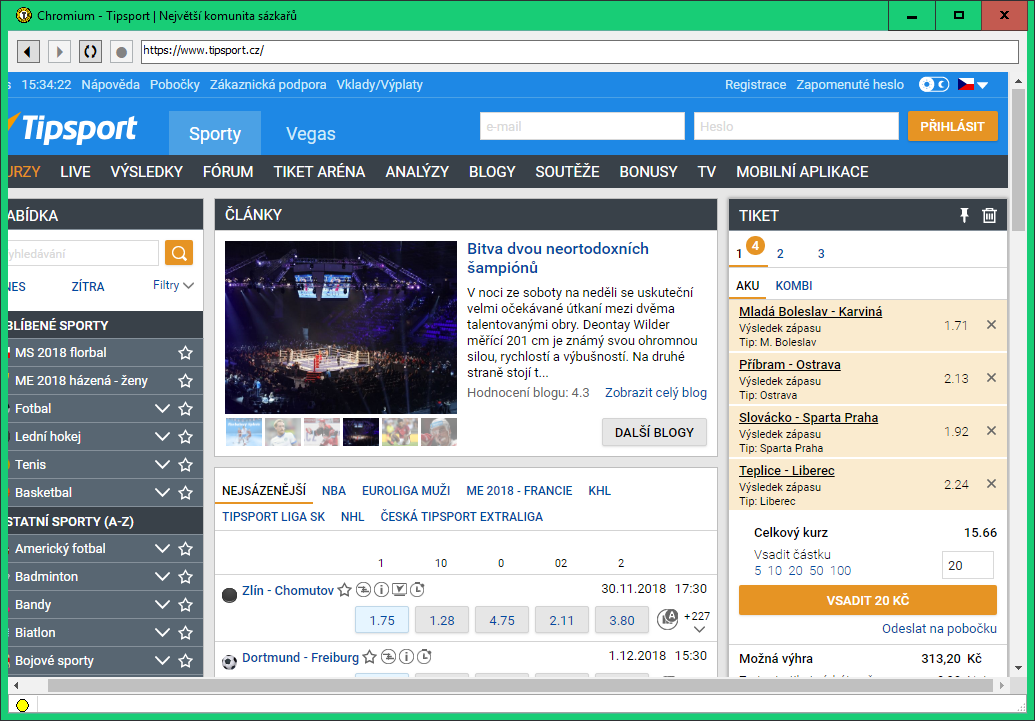The height and width of the screenshot is (721, 1035).
Task: Reload the page using the refresh button
Action: tap(90, 51)
